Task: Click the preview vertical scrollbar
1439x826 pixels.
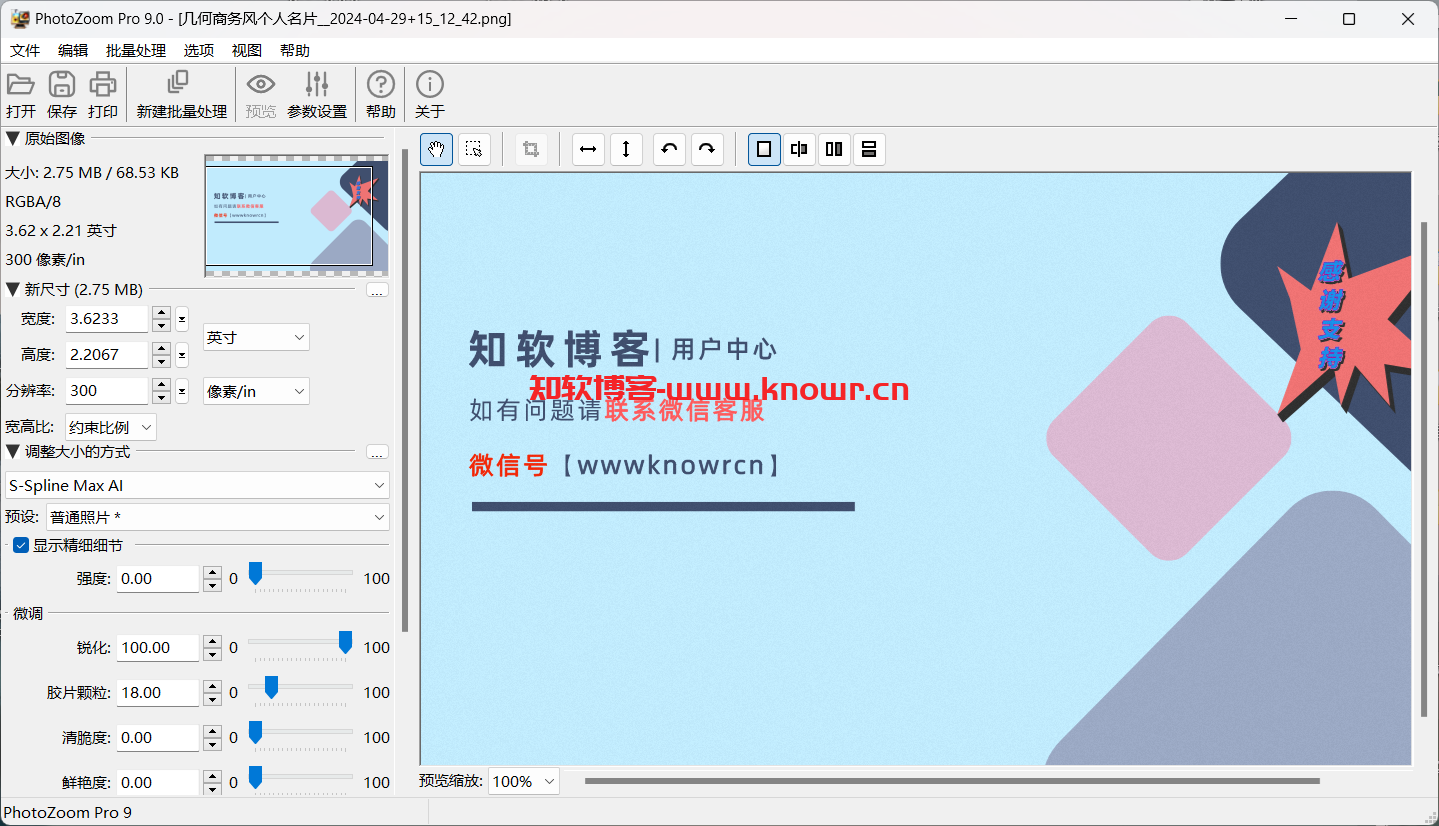Action: 1425,469
